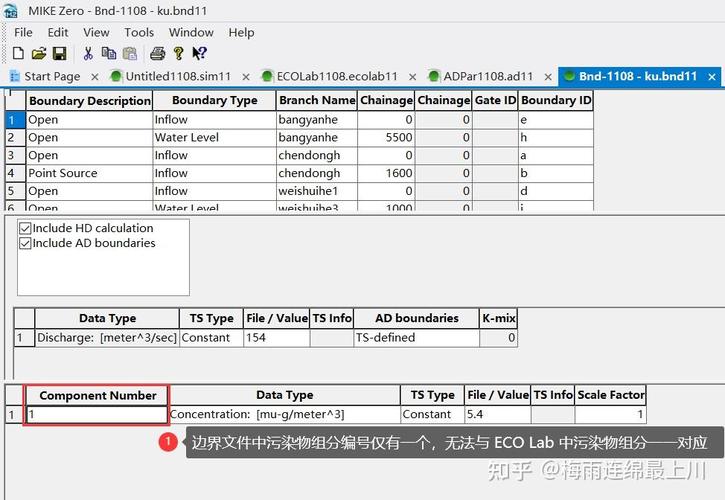
Task: Click the TS-defined AD boundaries cell
Action: click(x=415, y=338)
